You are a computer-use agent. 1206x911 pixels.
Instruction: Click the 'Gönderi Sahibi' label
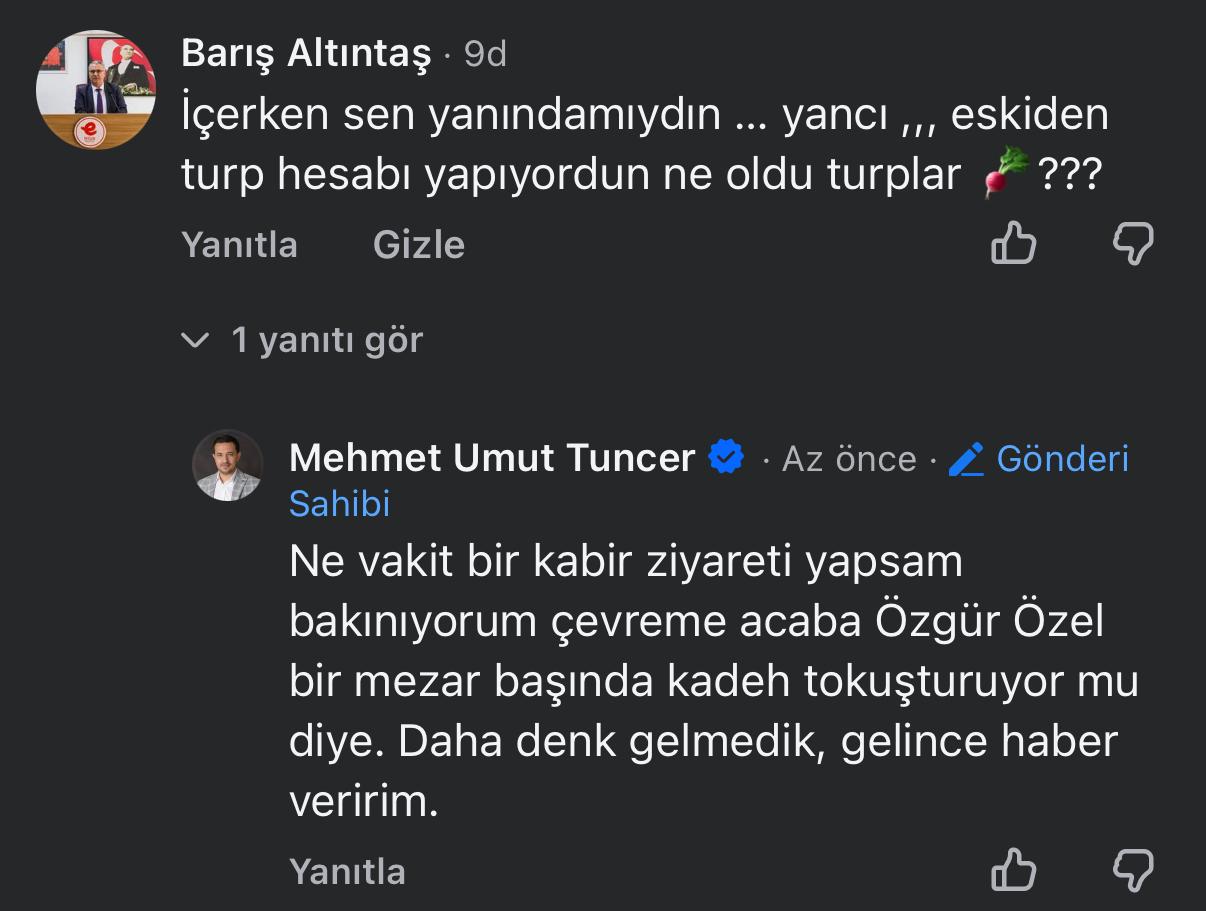pos(1062,459)
